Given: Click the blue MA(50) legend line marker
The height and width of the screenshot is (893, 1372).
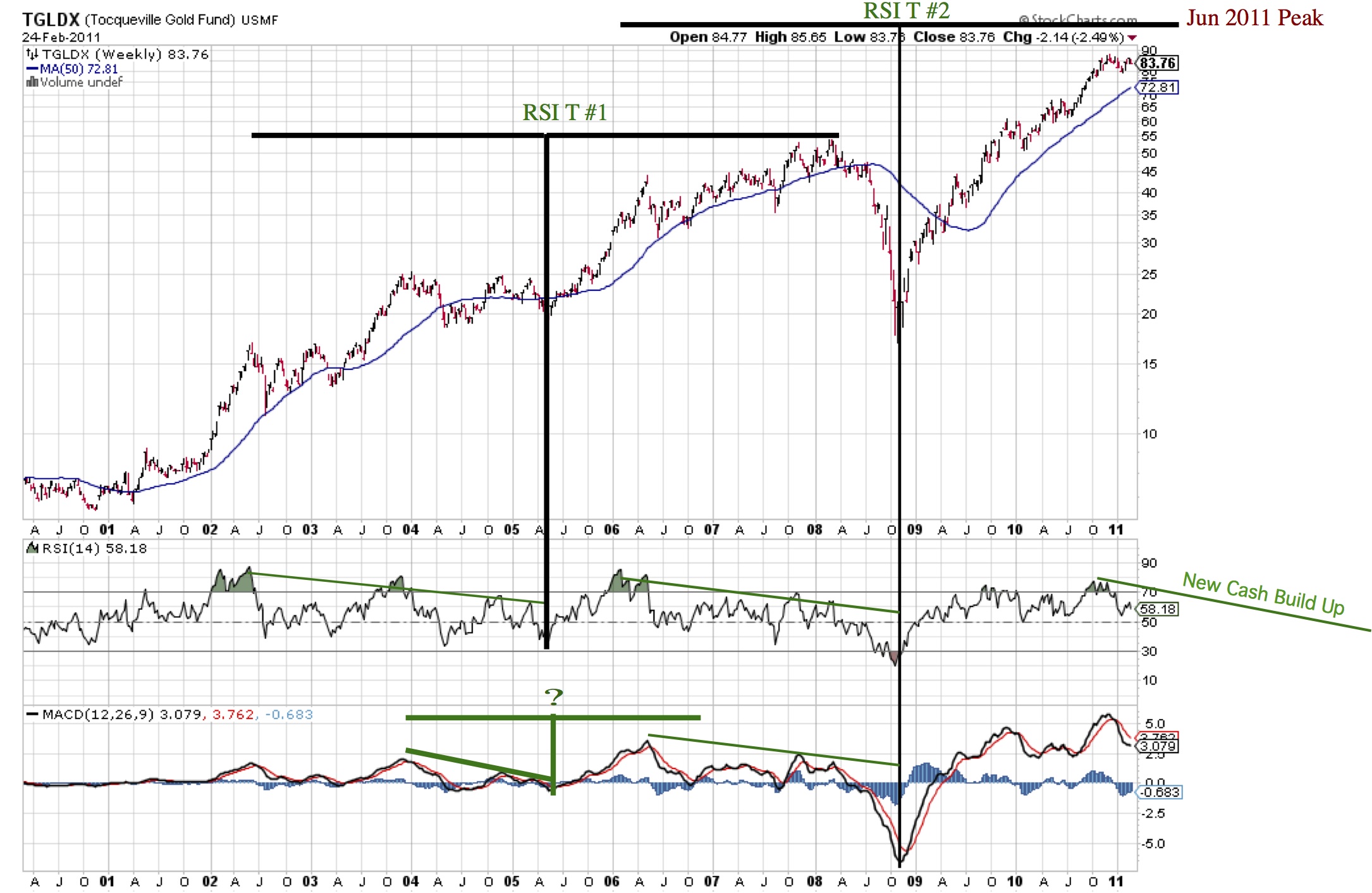Looking at the screenshot, I should click(x=32, y=69).
